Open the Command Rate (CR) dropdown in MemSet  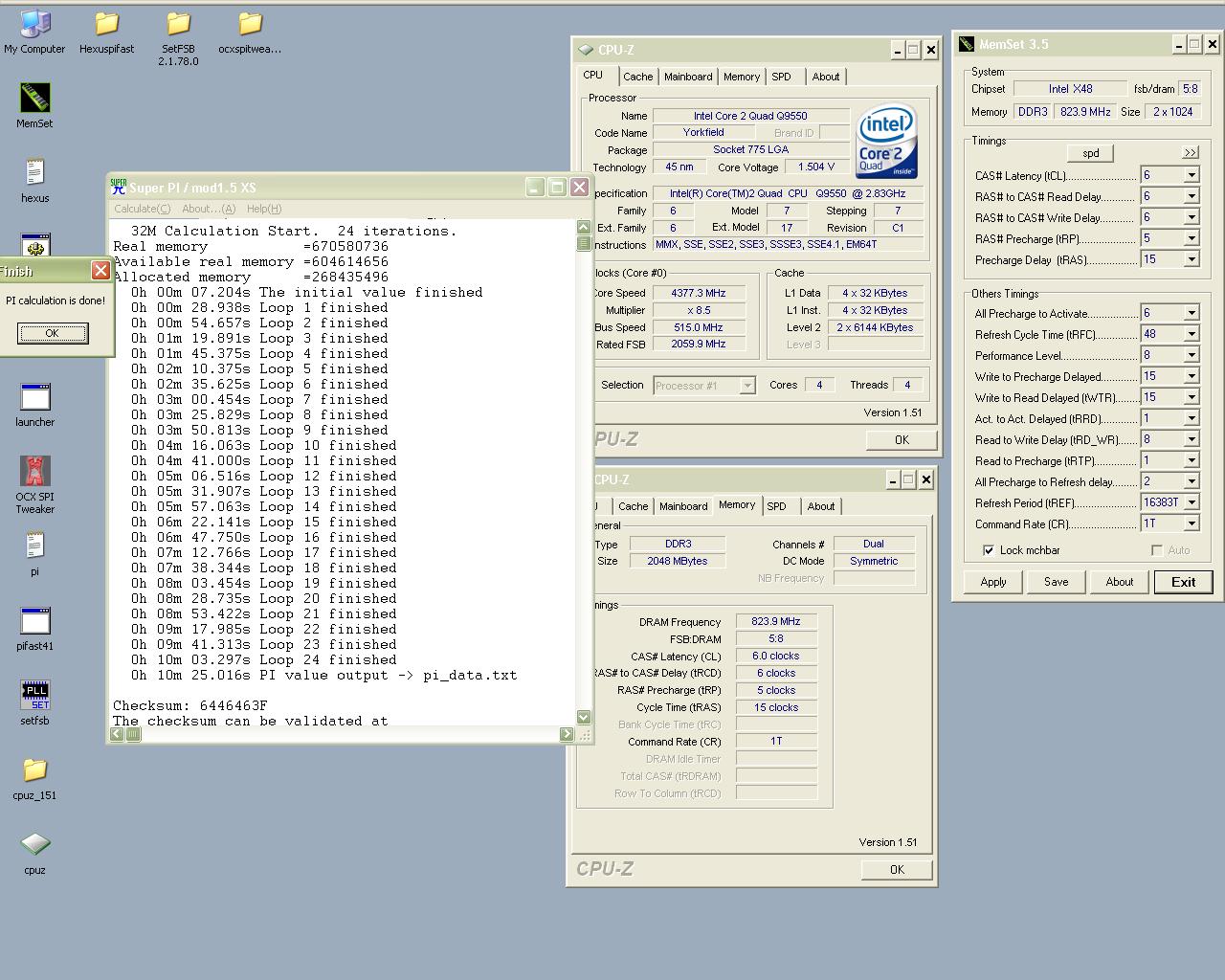coord(1192,523)
